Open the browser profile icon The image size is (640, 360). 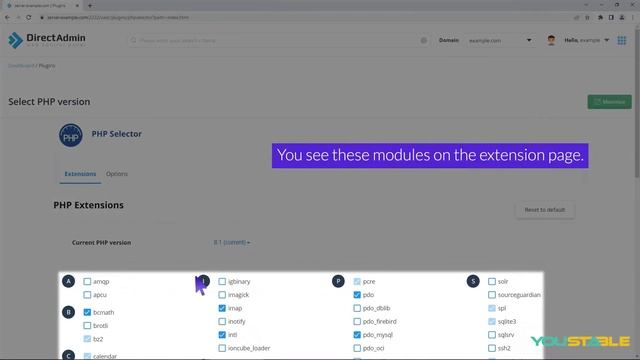click(x=622, y=18)
